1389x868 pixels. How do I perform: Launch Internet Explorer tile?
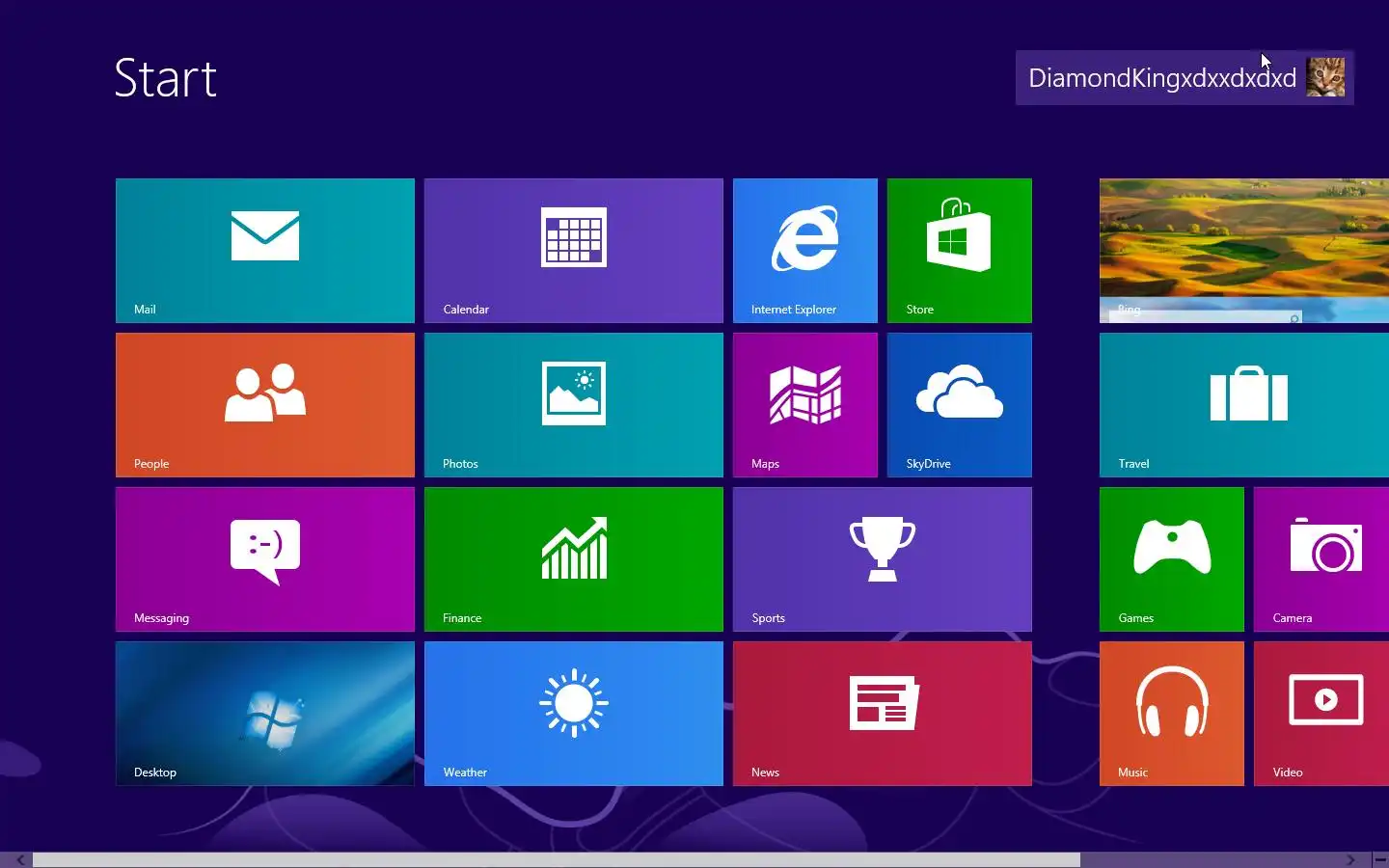click(805, 251)
